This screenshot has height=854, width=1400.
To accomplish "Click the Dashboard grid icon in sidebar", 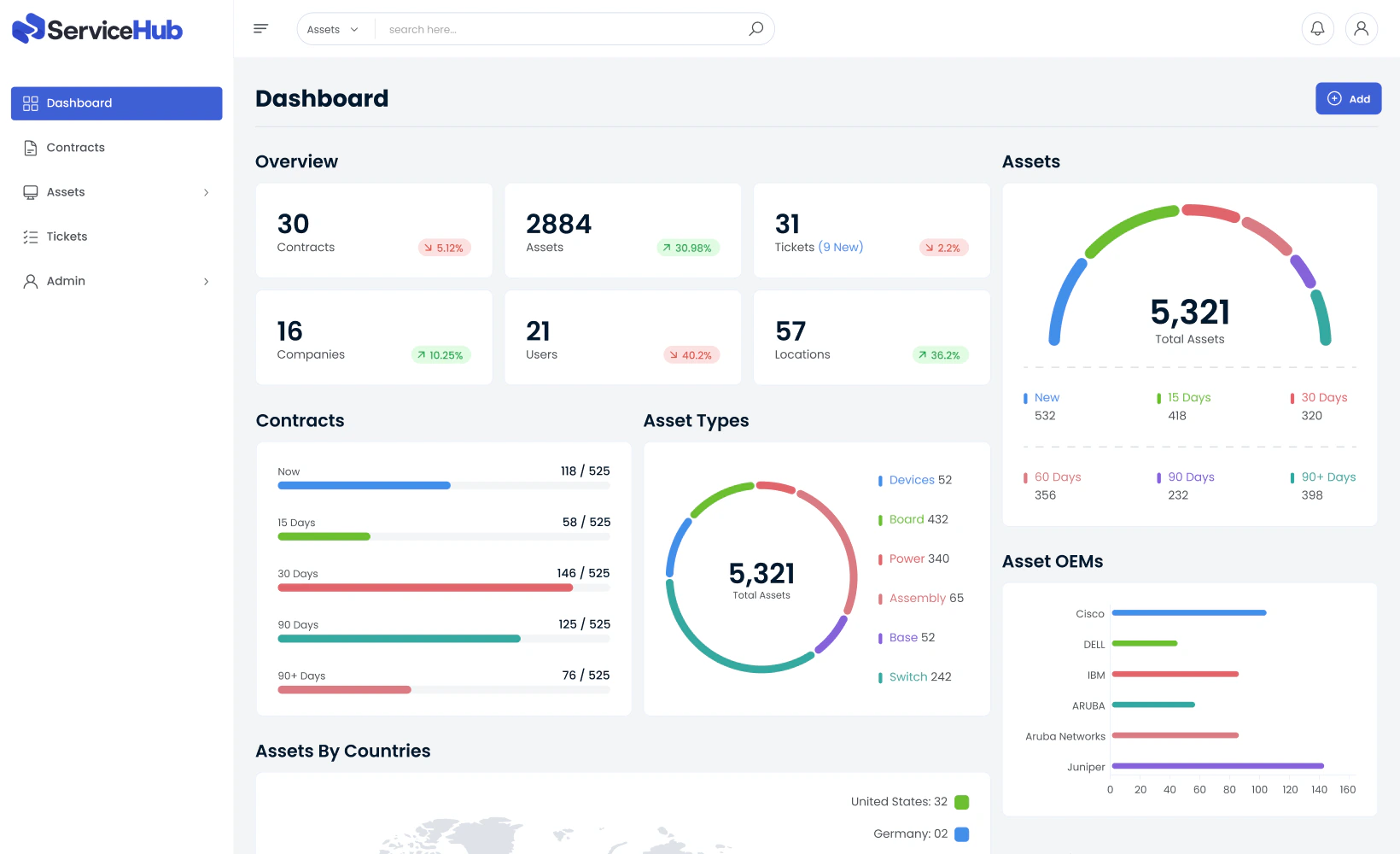I will click(x=31, y=103).
